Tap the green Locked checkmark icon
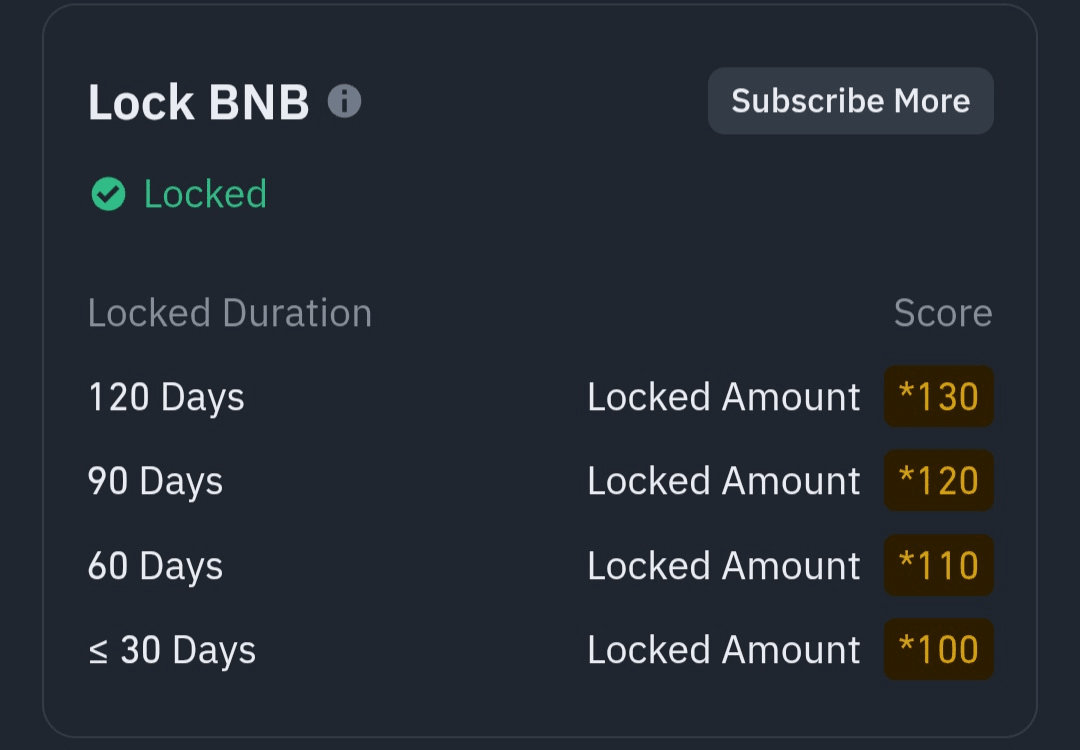Viewport: 1080px width, 750px height. (108, 194)
